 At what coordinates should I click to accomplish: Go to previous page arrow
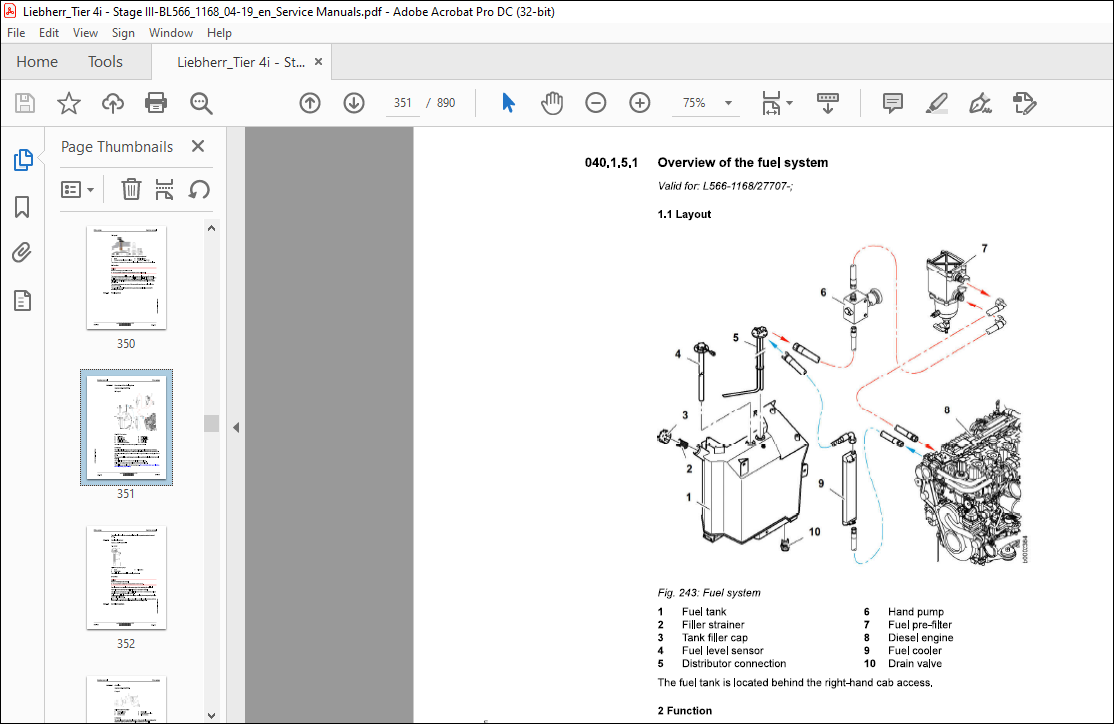click(x=310, y=103)
